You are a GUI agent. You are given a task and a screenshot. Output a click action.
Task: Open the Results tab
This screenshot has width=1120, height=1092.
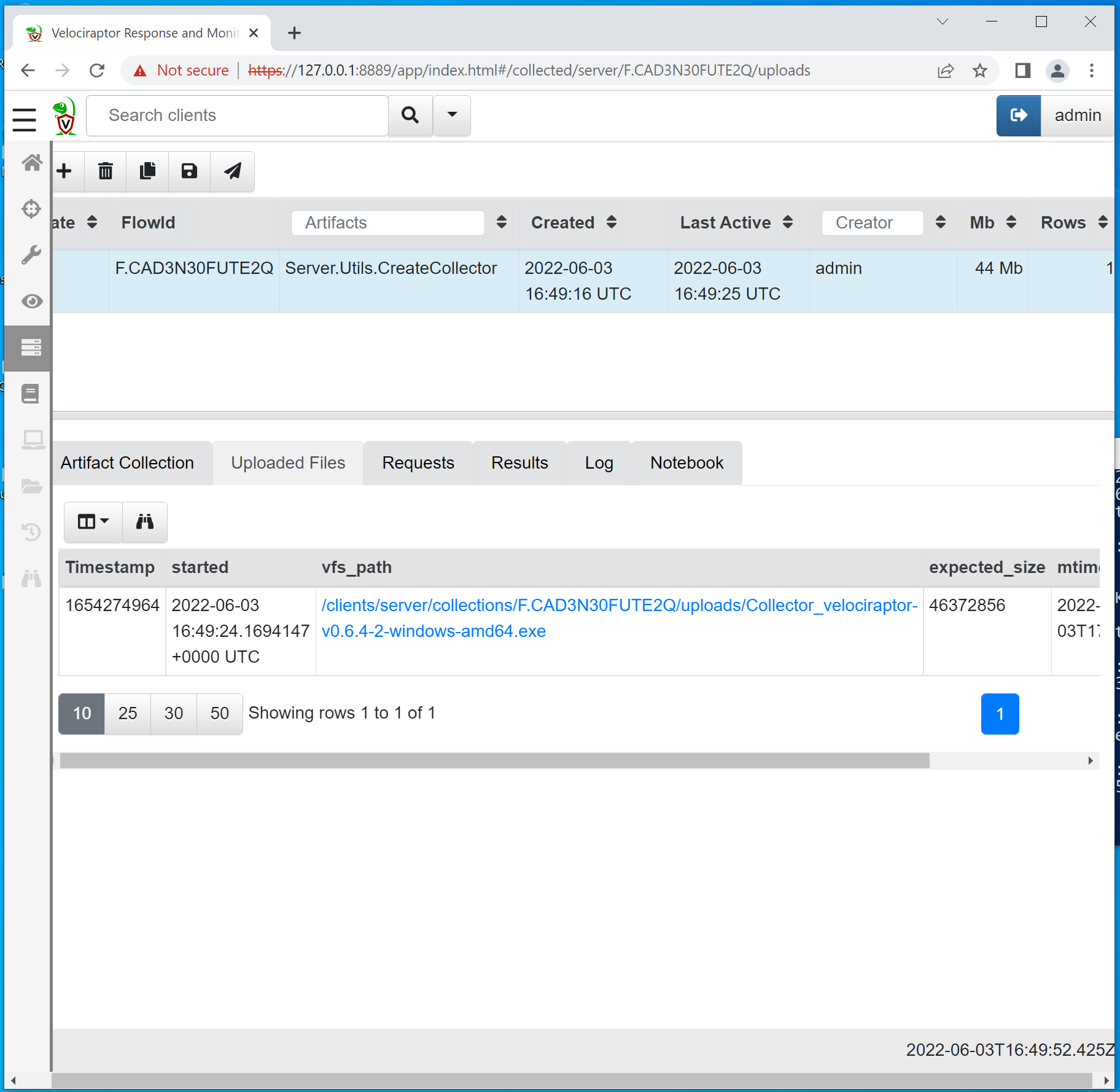coord(519,463)
